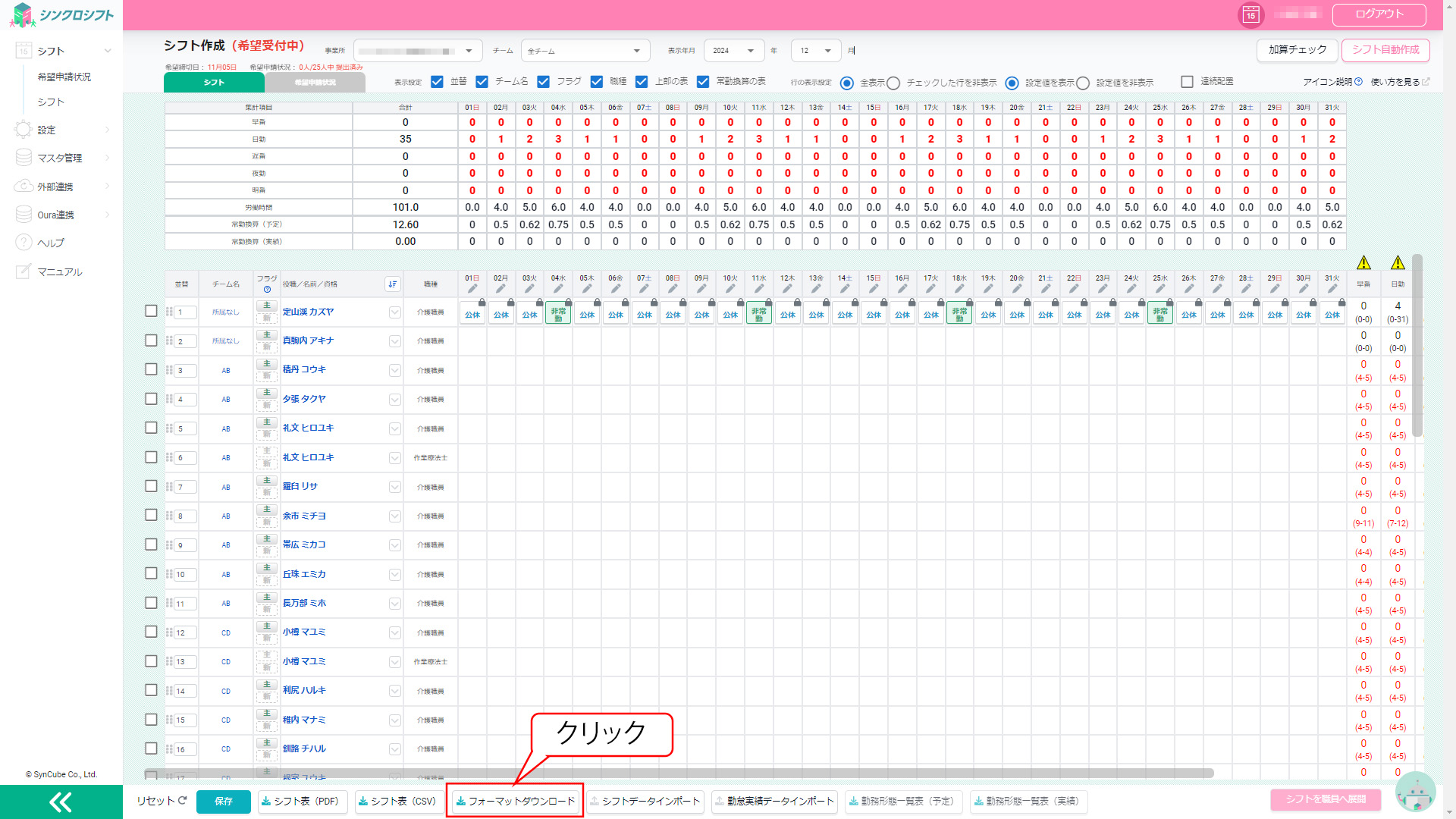Download シフト表 (PDF)
This screenshot has height=819, width=1456.
click(x=303, y=802)
